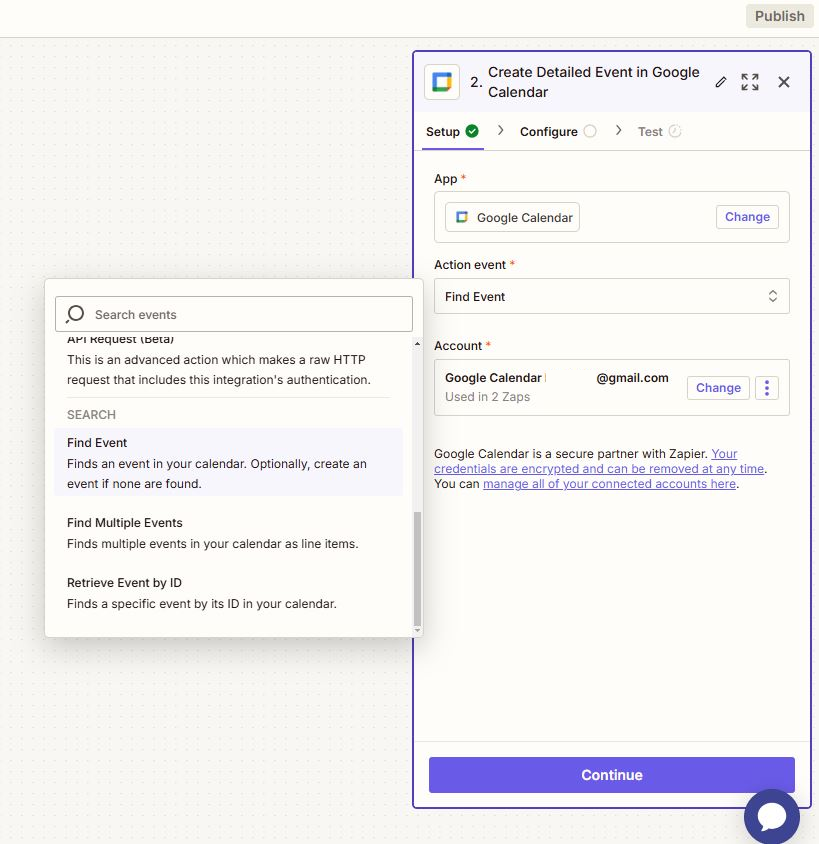Screen dimensions: 819x844
Task: Switch to the Setup tab
Action: point(452,131)
